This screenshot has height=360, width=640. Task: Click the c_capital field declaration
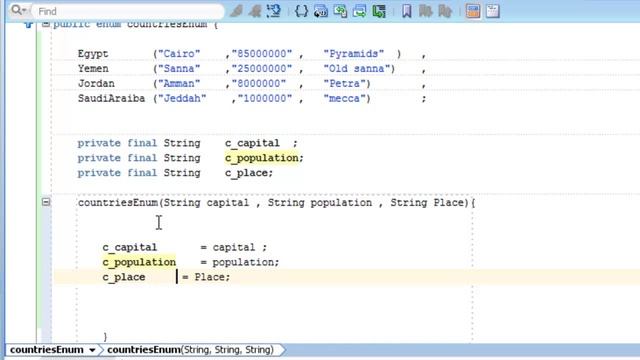[252, 143]
